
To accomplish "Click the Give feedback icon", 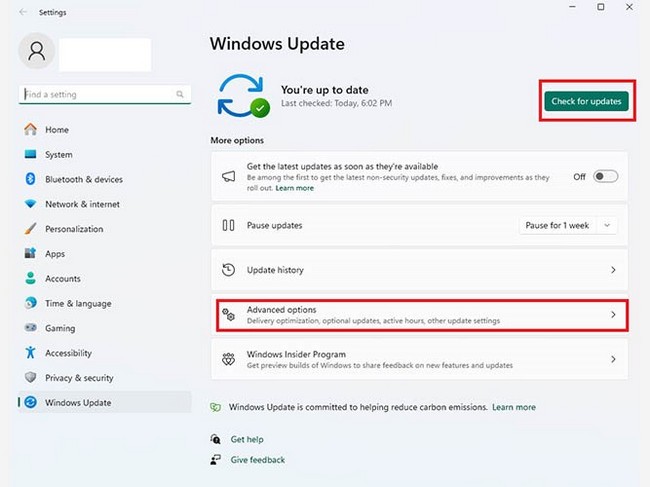I will (216, 460).
